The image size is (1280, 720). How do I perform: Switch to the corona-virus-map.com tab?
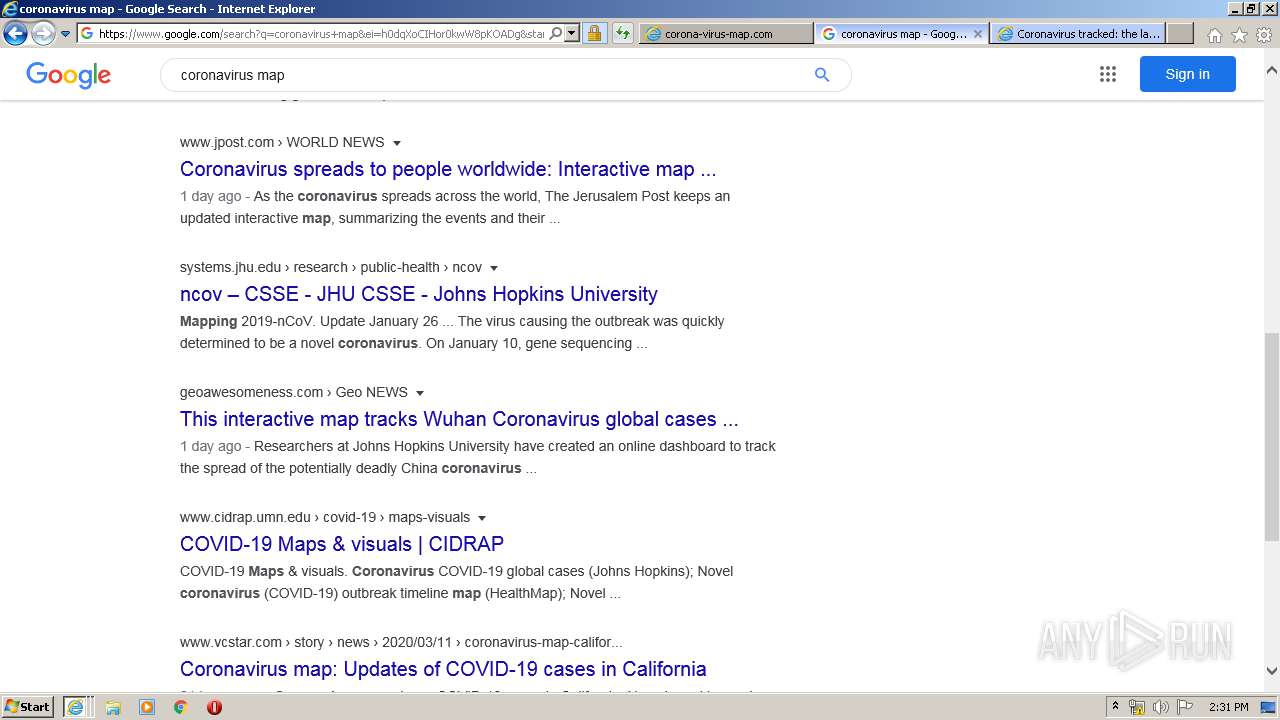[726, 33]
